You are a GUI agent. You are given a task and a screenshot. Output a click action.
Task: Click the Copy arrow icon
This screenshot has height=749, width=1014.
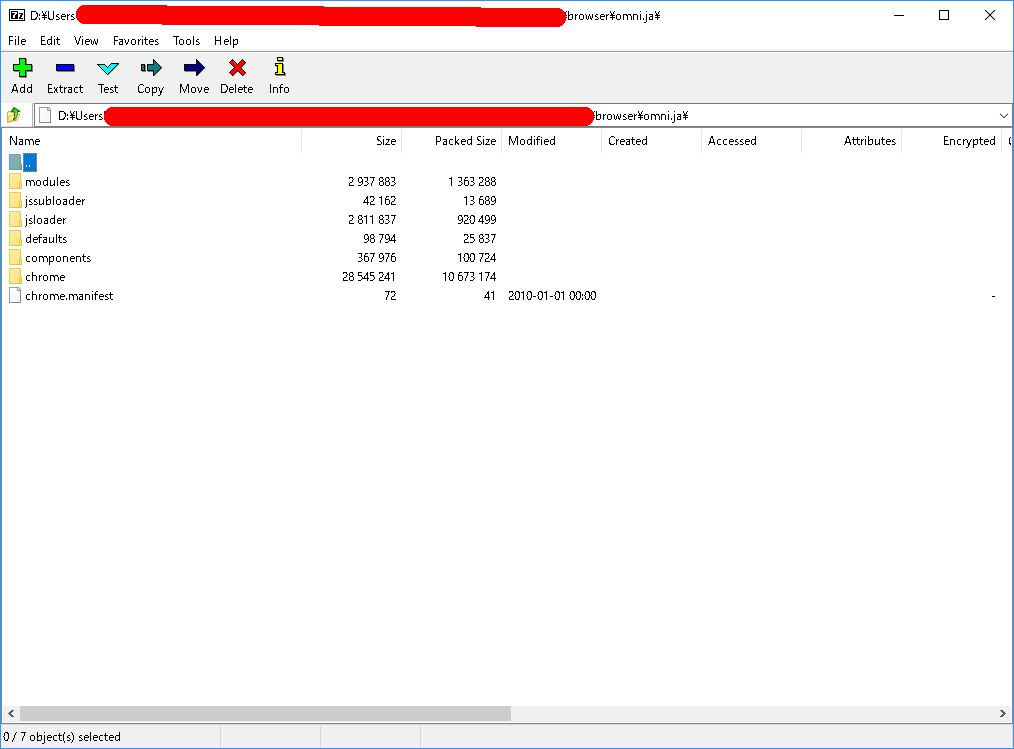click(151, 68)
